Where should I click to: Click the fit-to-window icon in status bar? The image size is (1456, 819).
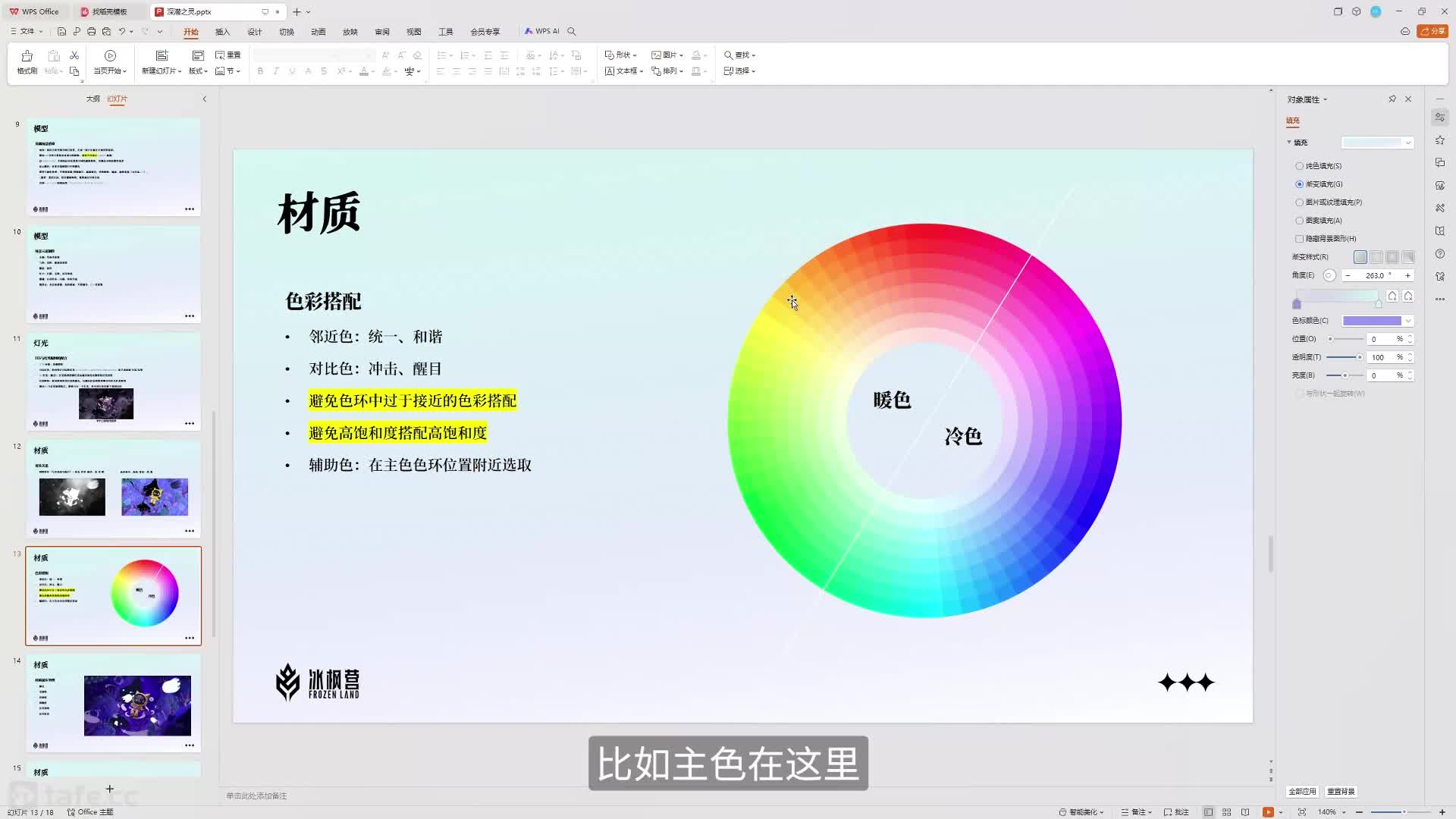click(1302, 812)
